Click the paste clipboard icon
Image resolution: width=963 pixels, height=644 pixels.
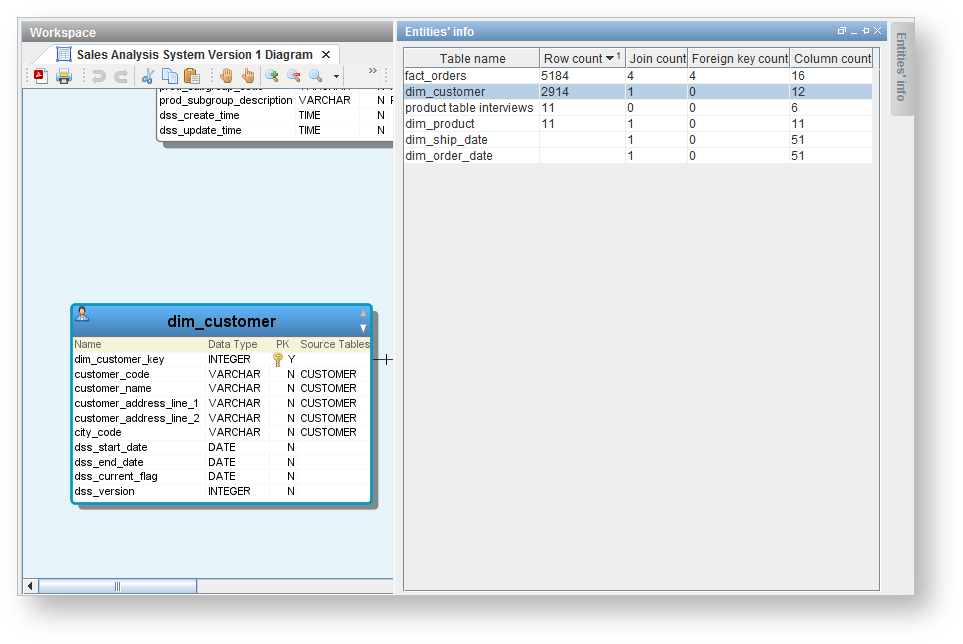pyautogui.click(x=192, y=76)
